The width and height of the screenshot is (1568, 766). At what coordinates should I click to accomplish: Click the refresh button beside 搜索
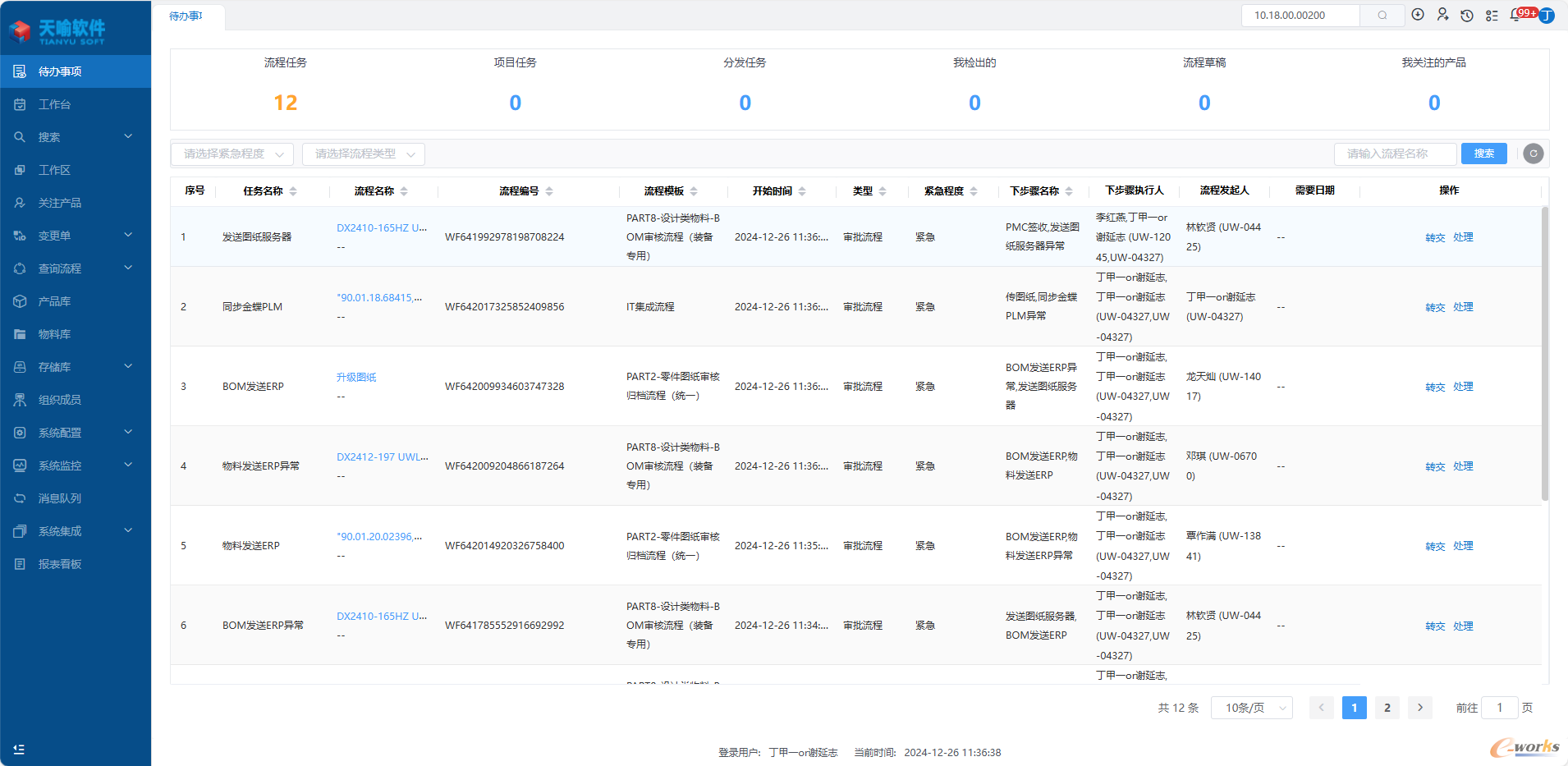[x=1533, y=154]
